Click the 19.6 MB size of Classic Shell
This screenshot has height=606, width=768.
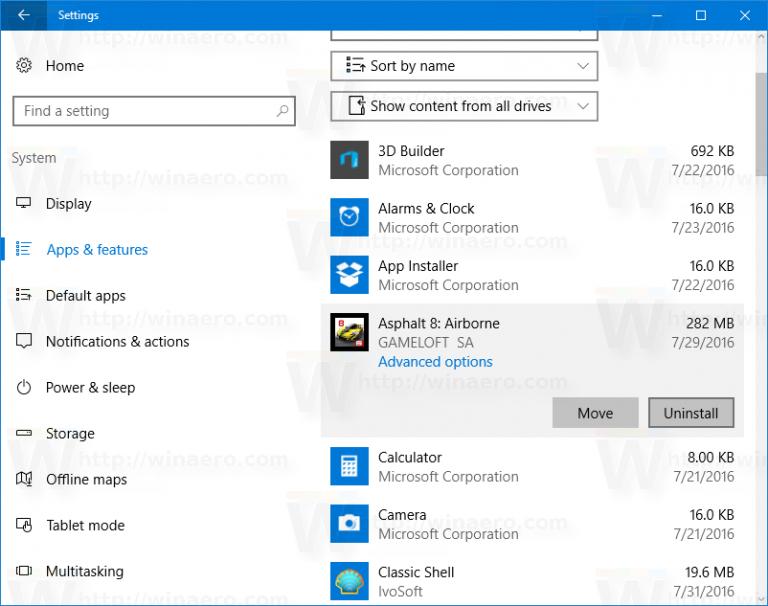coord(709,572)
